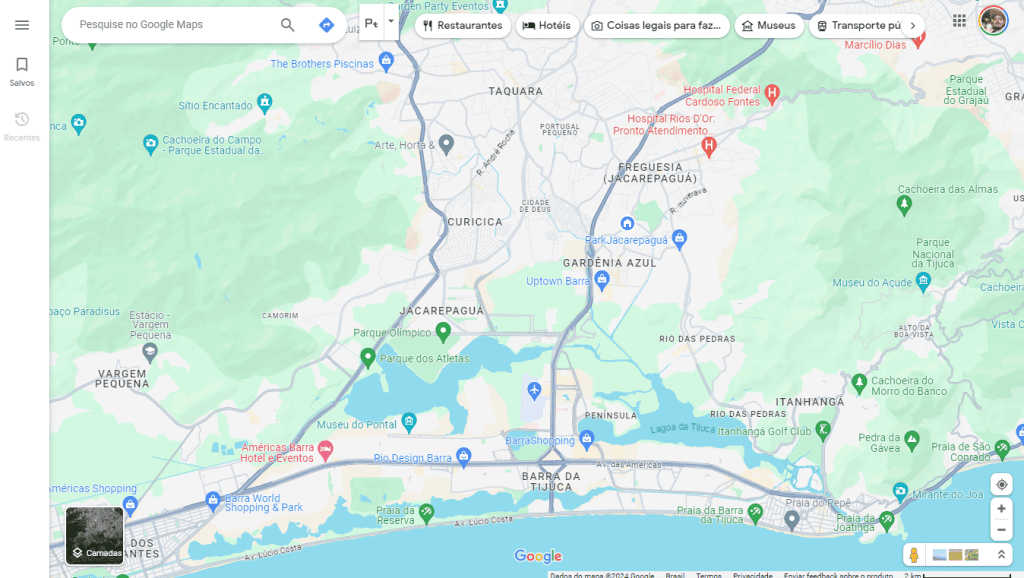
Task: Click the language input tool button
Action: tap(371, 24)
